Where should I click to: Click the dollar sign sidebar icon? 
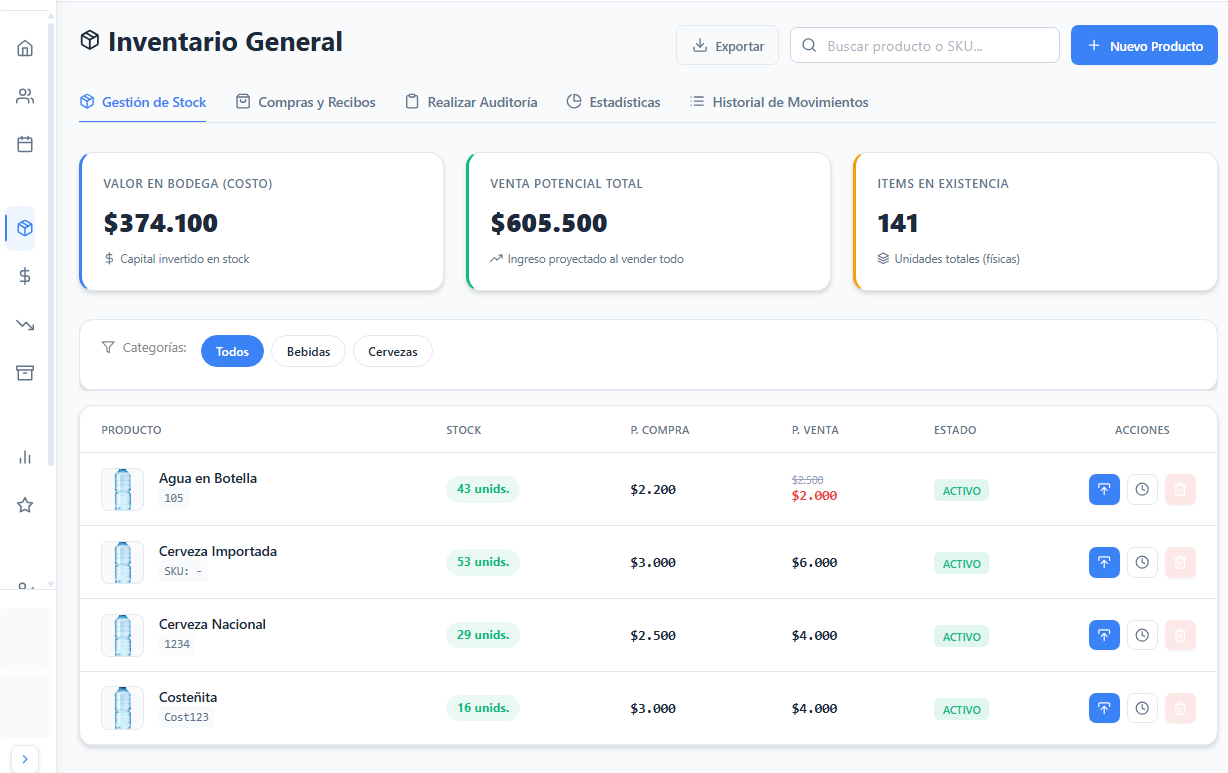click(25, 276)
